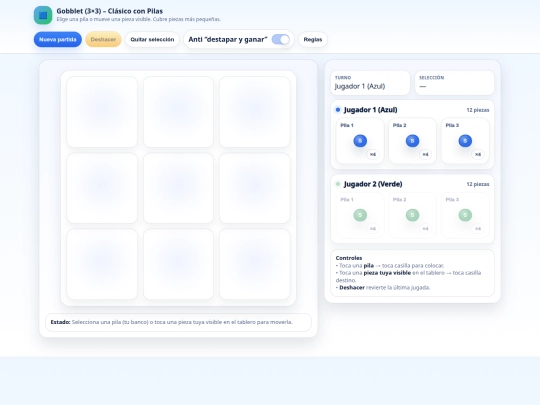
Task: Click the top-right board cell
Action: [x=255, y=112]
